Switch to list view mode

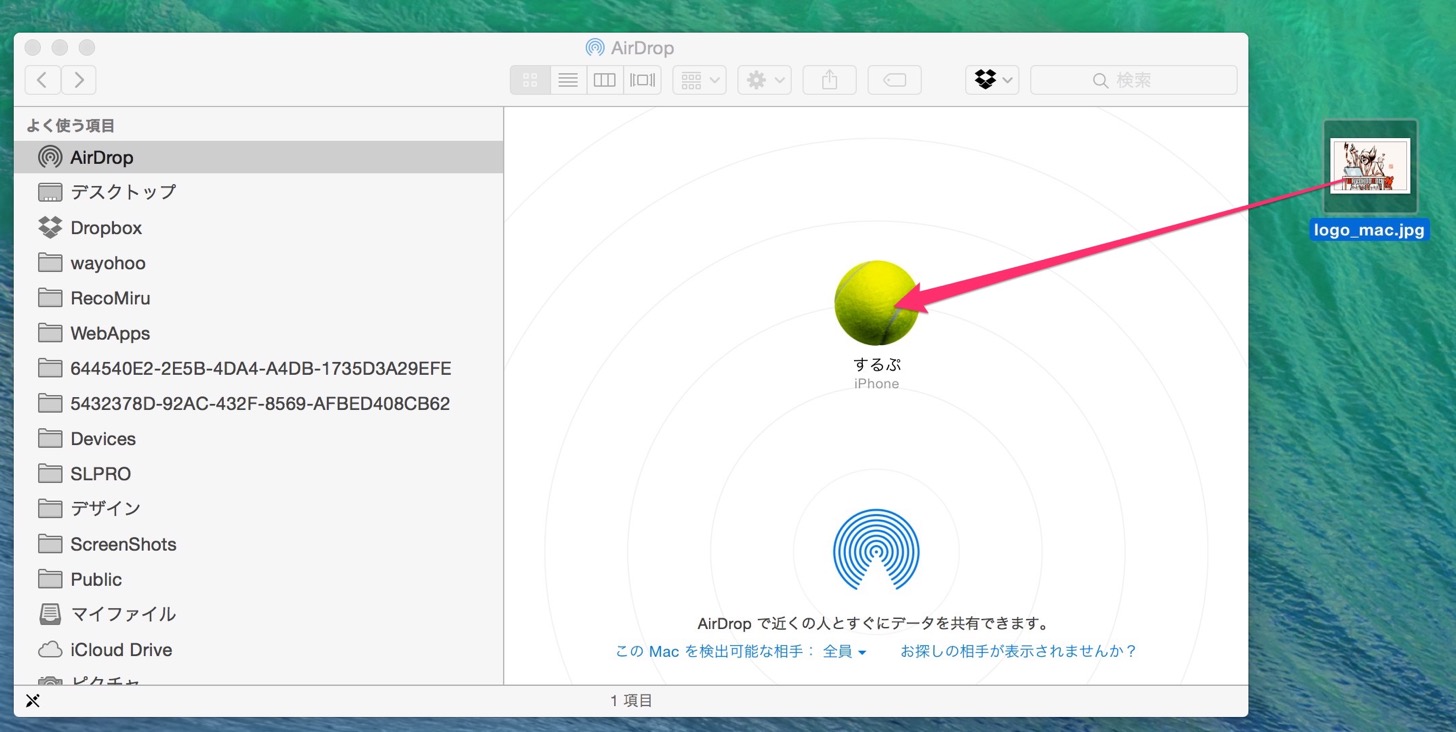tap(567, 80)
